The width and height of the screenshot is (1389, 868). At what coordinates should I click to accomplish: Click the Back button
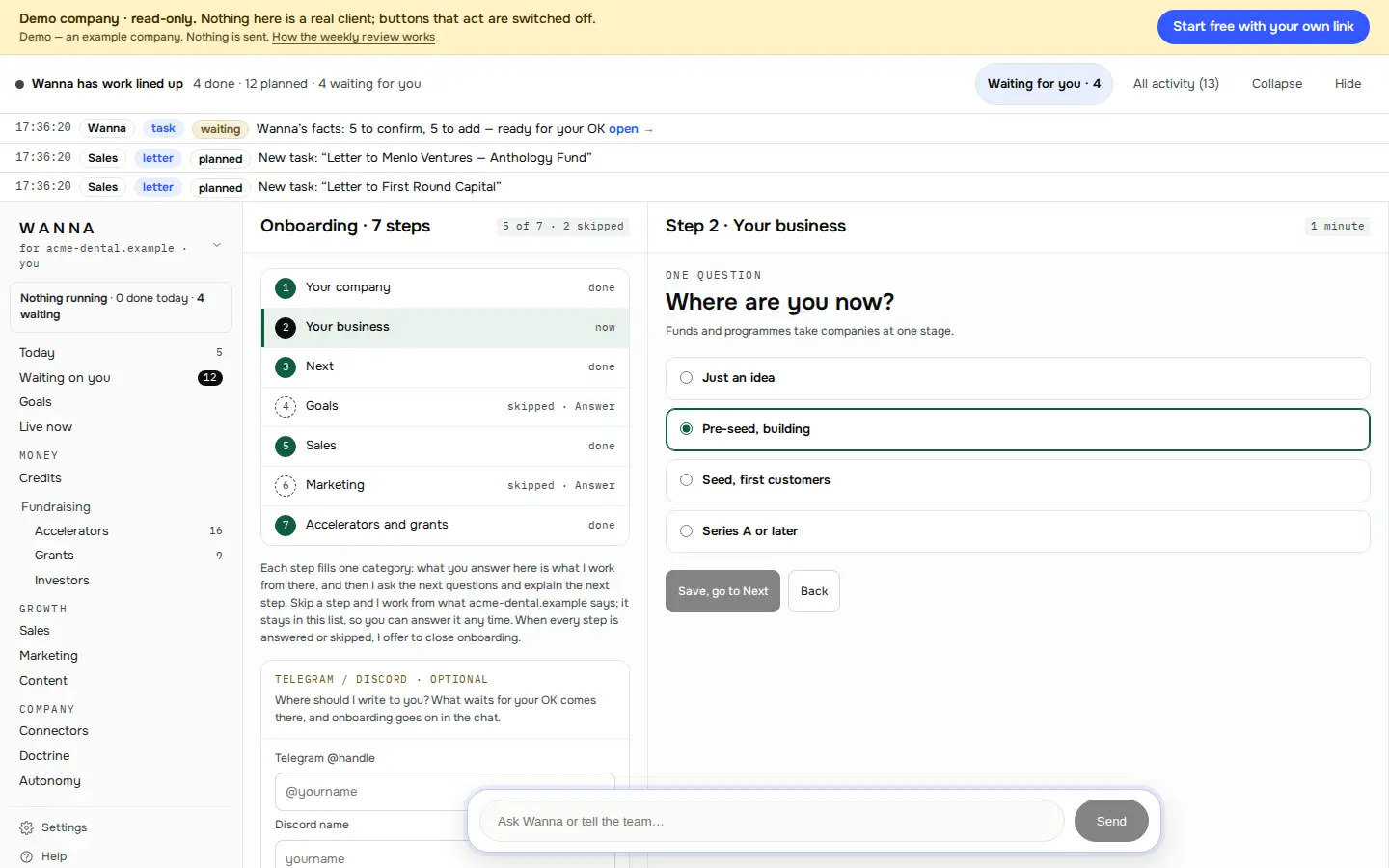tap(814, 591)
